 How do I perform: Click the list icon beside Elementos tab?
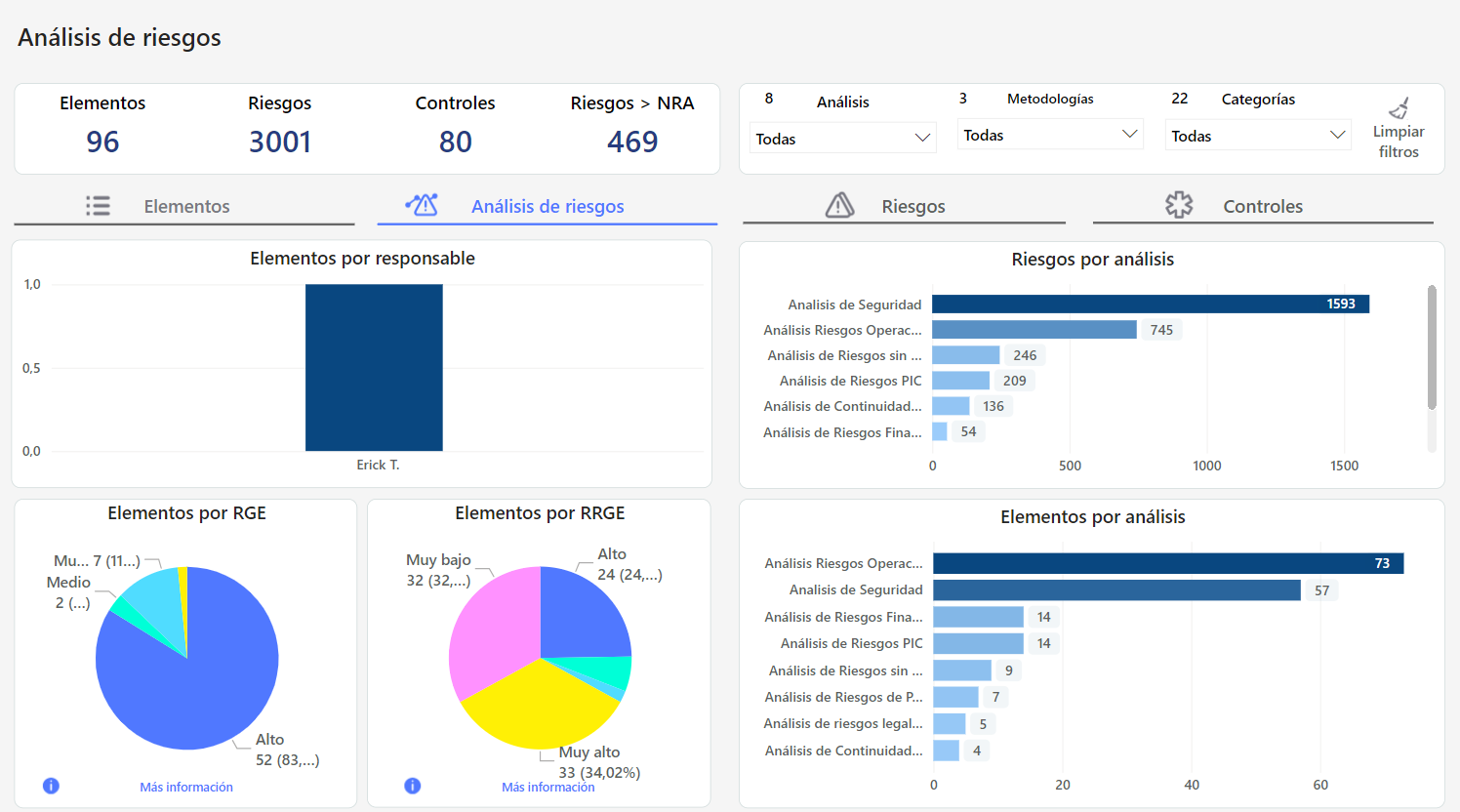click(98, 206)
